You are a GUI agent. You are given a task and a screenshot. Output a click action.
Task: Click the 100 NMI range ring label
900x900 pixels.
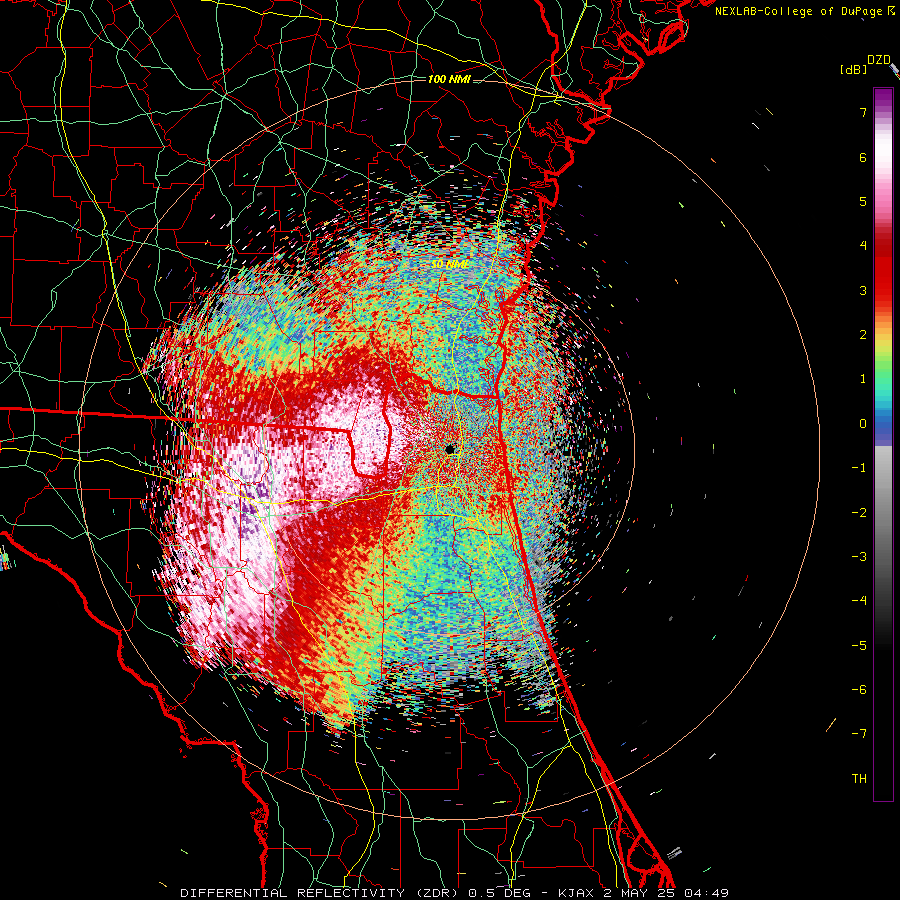tap(449, 79)
